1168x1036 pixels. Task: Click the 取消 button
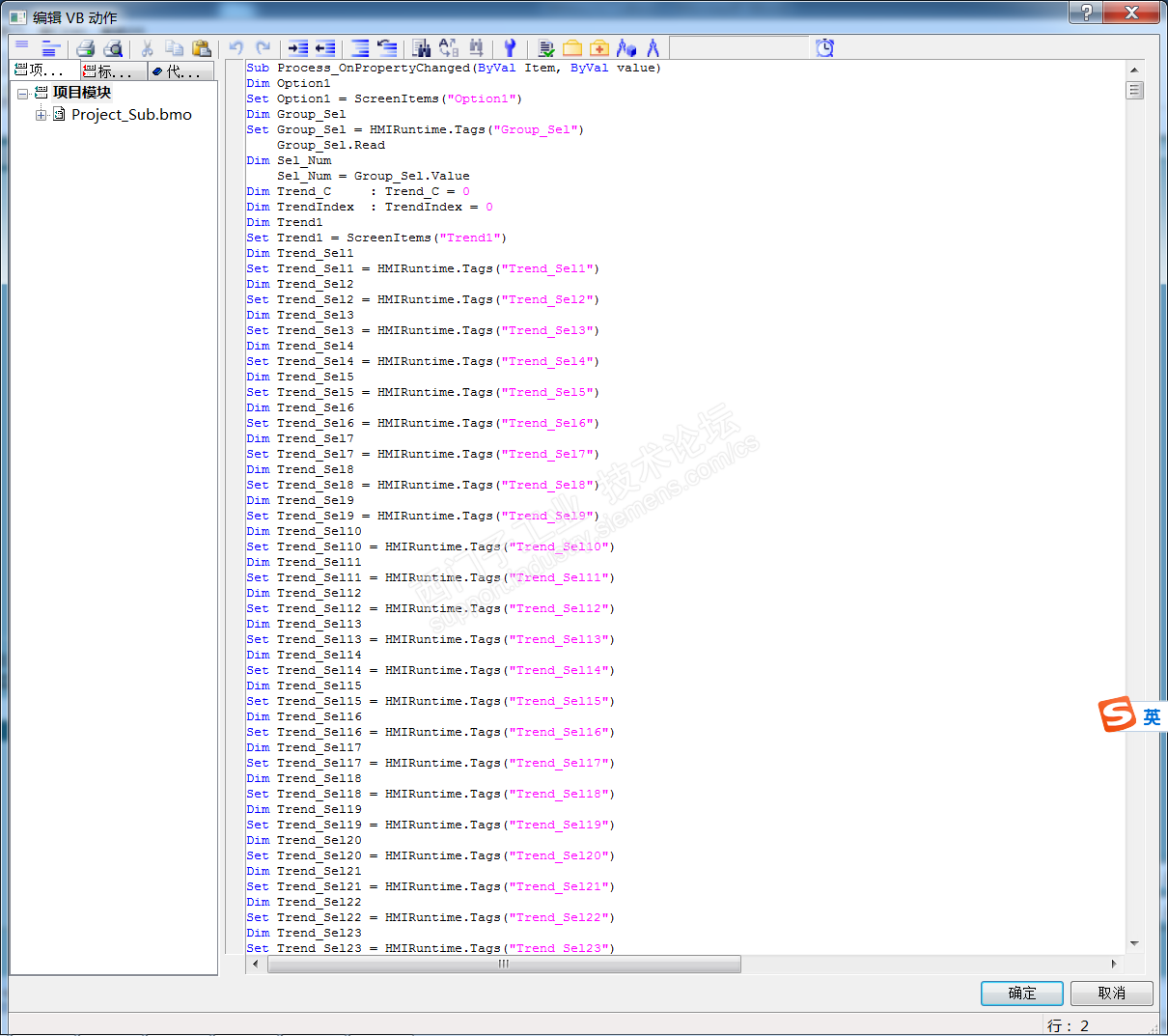(x=1112, y=993)
